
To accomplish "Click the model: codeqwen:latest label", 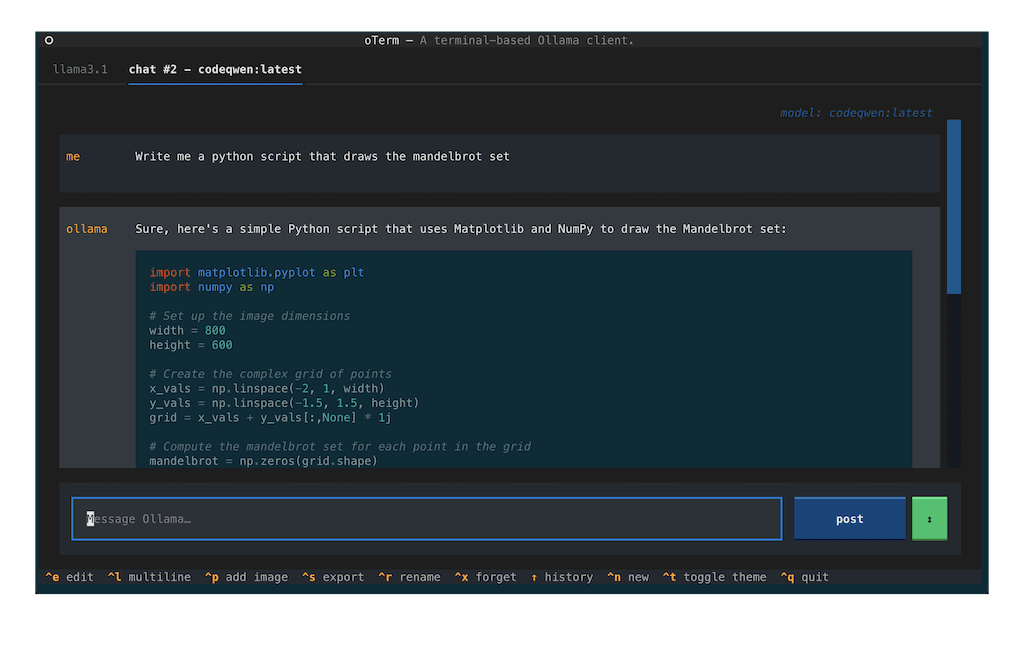I will (x=856, y=113).
